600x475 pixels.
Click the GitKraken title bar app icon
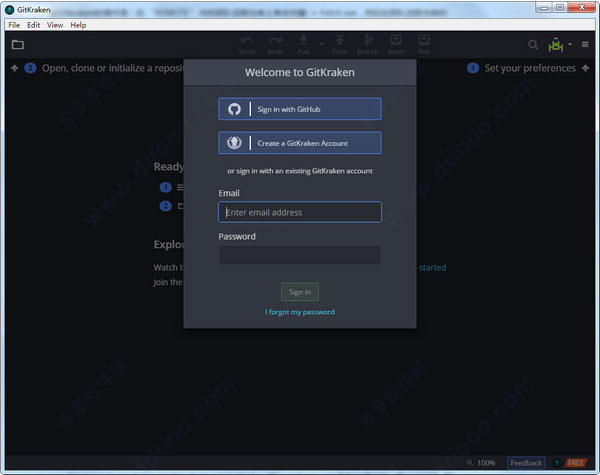(x=10, y=10)
